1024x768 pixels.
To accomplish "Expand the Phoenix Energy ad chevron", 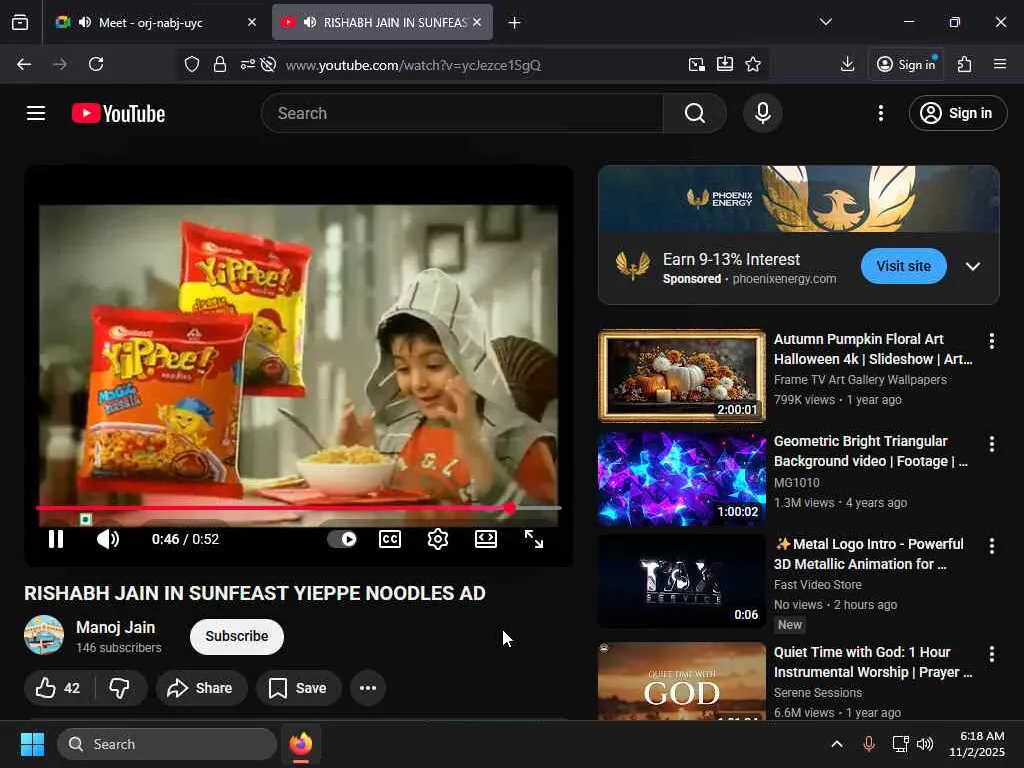I will pyautogui.click(x=973, y=266).
